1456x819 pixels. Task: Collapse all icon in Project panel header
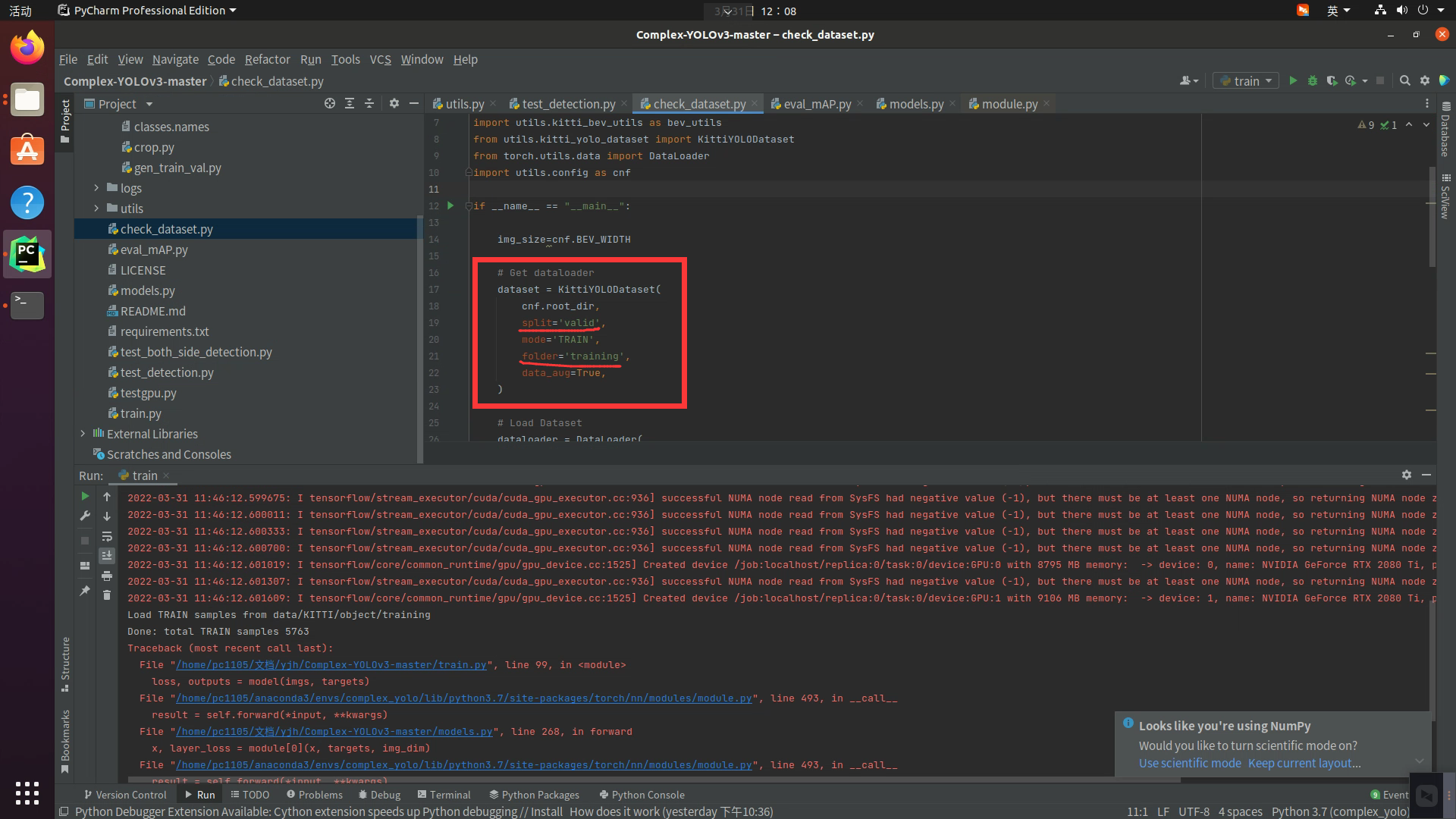point(369,104)
